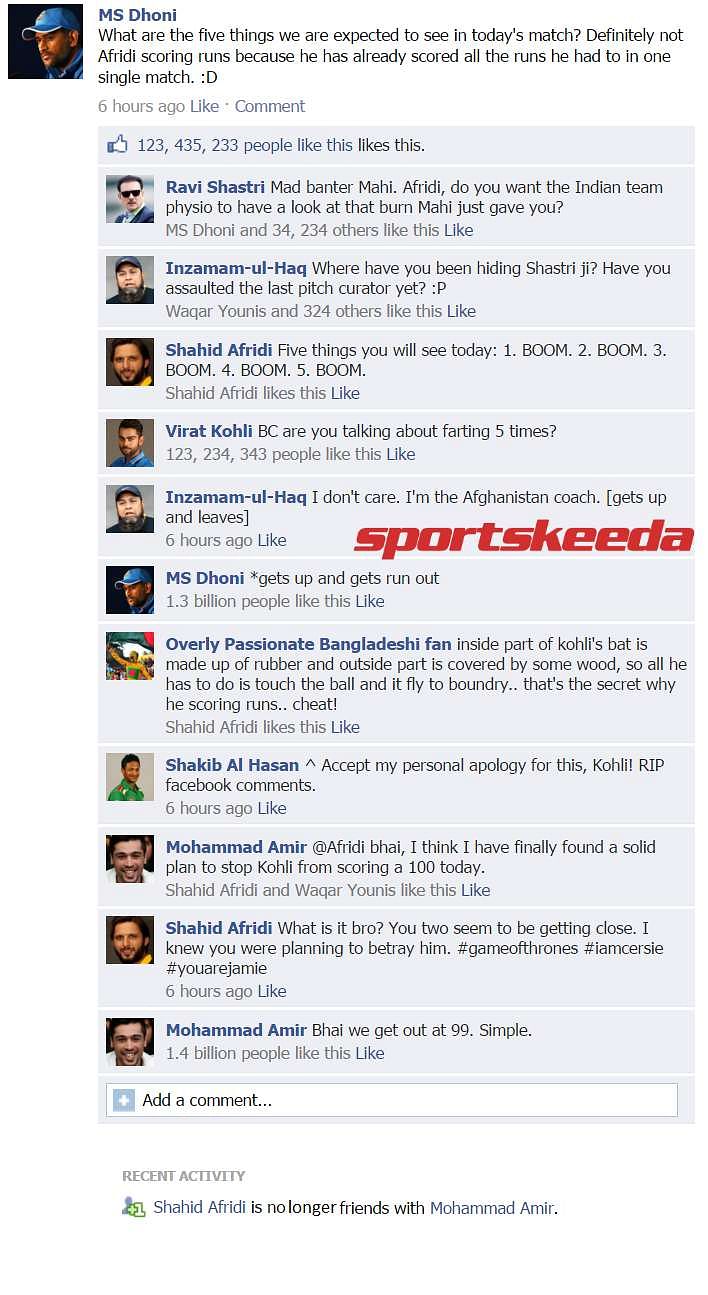
Task: Click the thumbs-up icon beside the like count
Action: tap(118, 144)
